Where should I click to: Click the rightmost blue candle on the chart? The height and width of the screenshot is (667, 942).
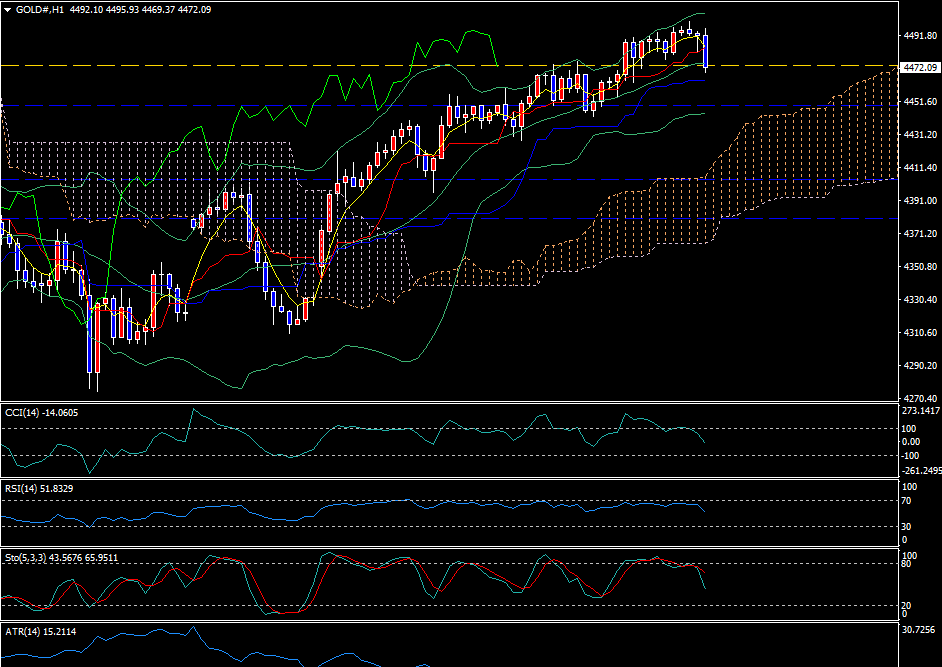tap(706, 52)
